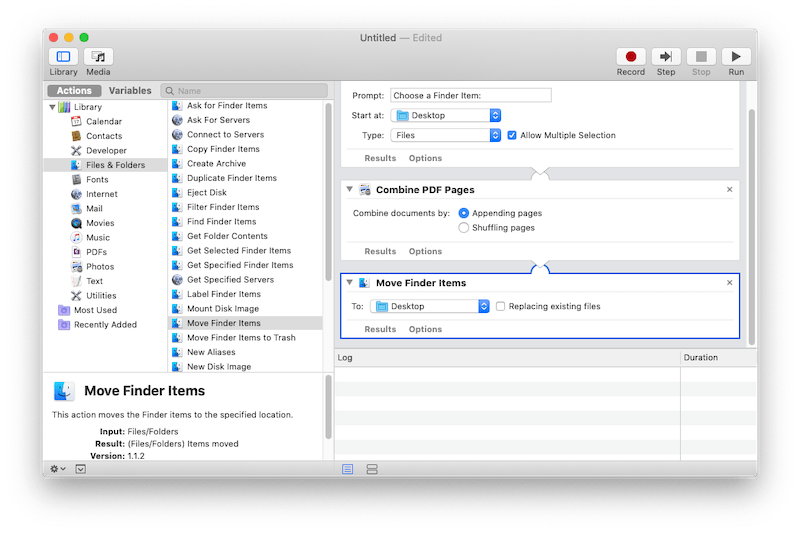The height and width of the screenshot is (533, 800).
Task: Select Files & Folders category
Action: click(106, 165)
